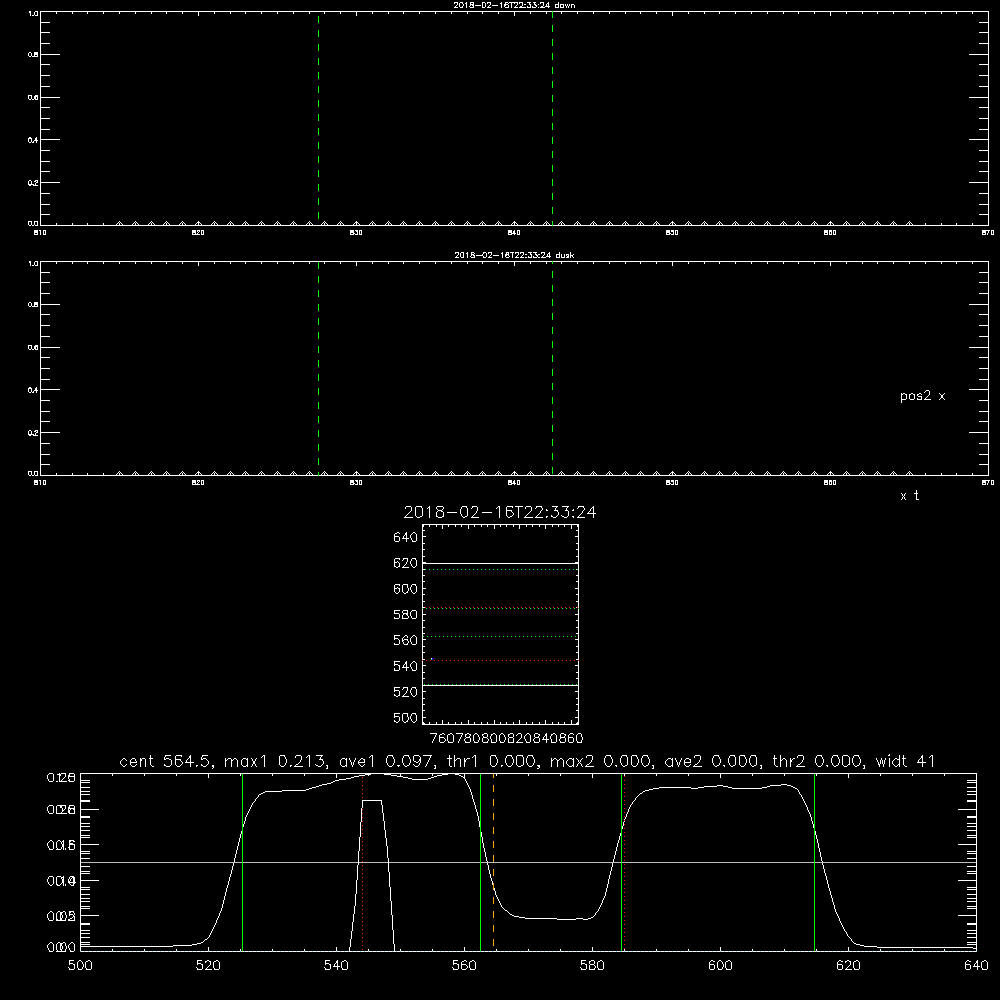Click x-axis label '560' of bottom plot
This screenshot has height=1000, width=1000.
point(464,966)
